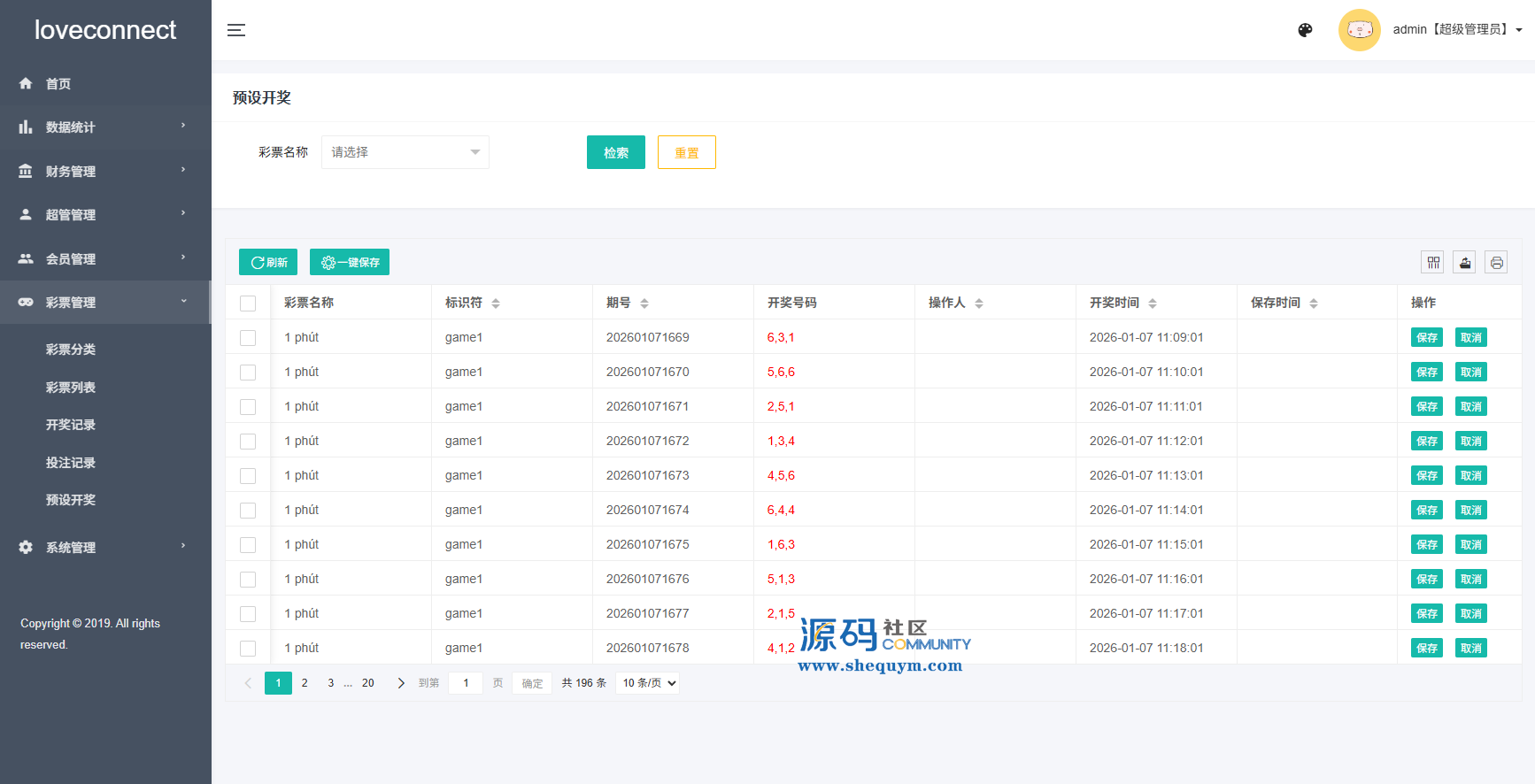Click the export table icon
The height and width of the screenshot is (784, 1535).
pyautogui.click(x=1464, y=263)
